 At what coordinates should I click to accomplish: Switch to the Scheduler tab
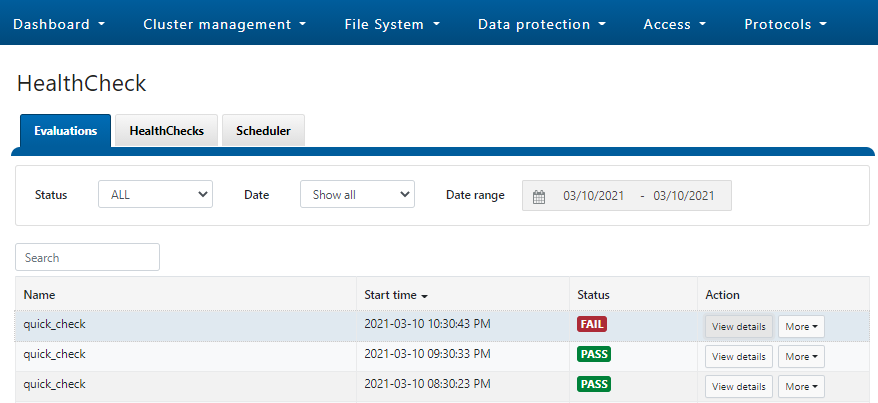point(263,131)
